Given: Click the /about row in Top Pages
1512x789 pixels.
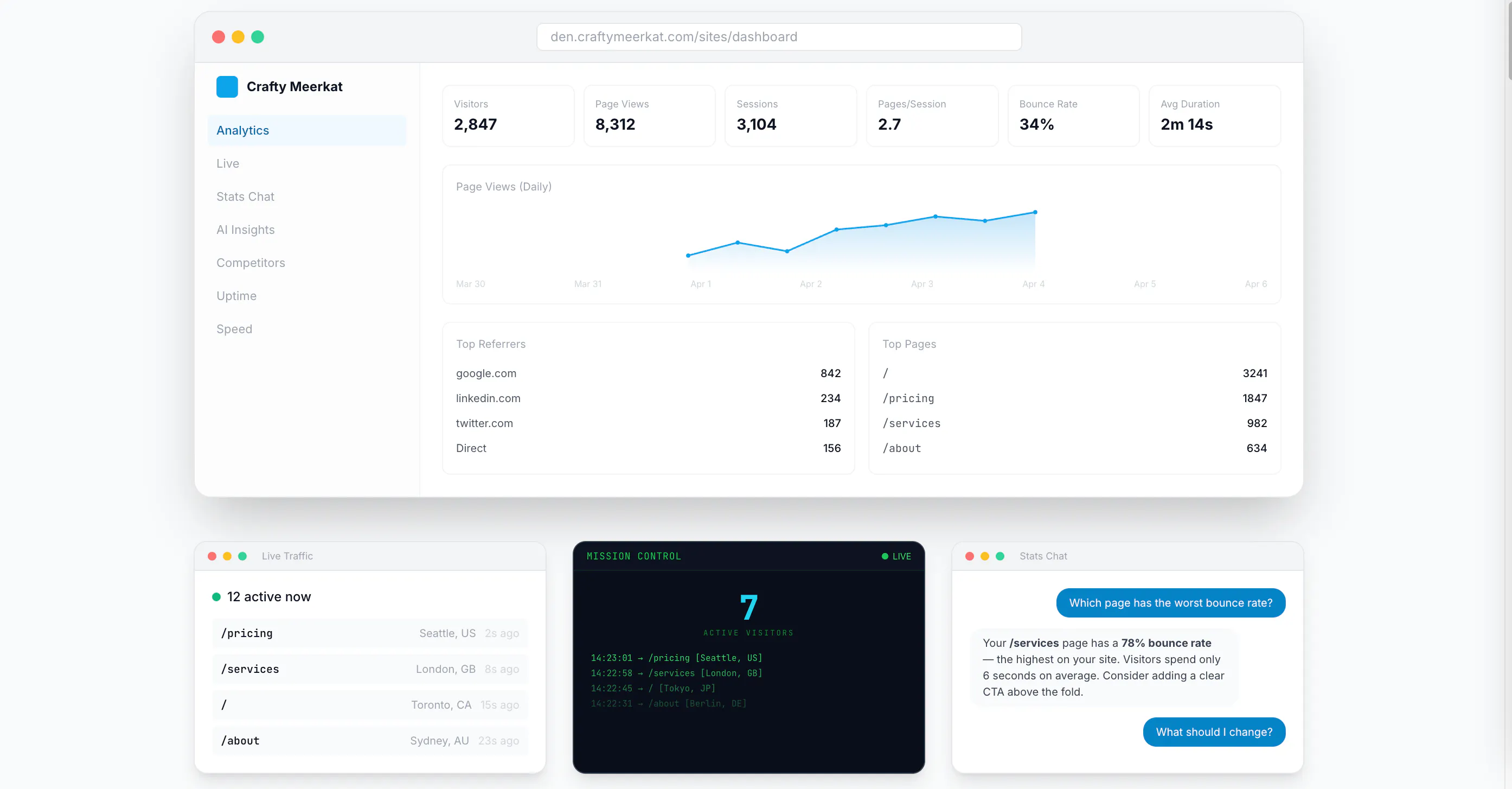Looking at the screenshot, I should [x=1074, y=448].
